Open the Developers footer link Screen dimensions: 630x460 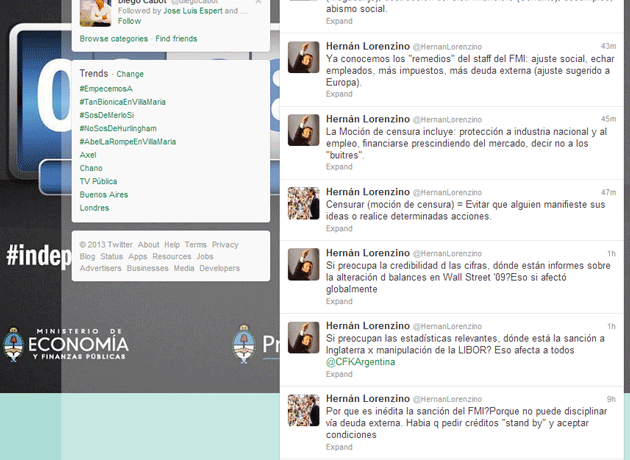[220, 268]
